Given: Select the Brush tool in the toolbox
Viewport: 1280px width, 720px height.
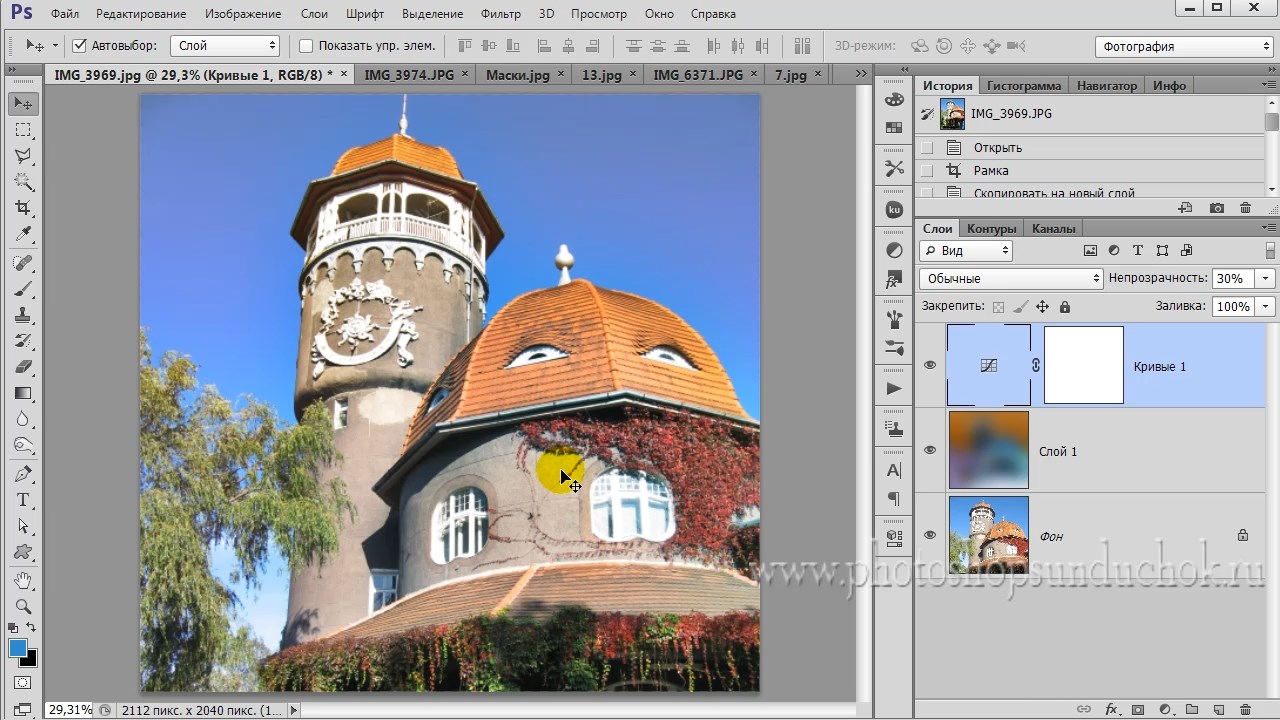Looking at the screenshot, I should click(x=23, y=290).
